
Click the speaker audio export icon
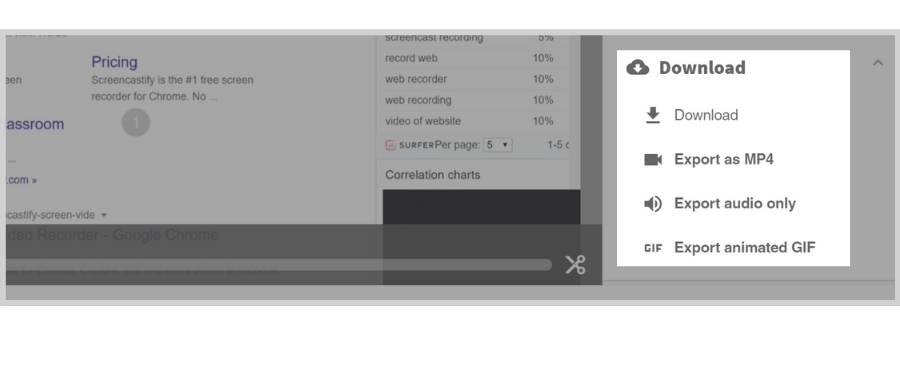click(653, 204)
